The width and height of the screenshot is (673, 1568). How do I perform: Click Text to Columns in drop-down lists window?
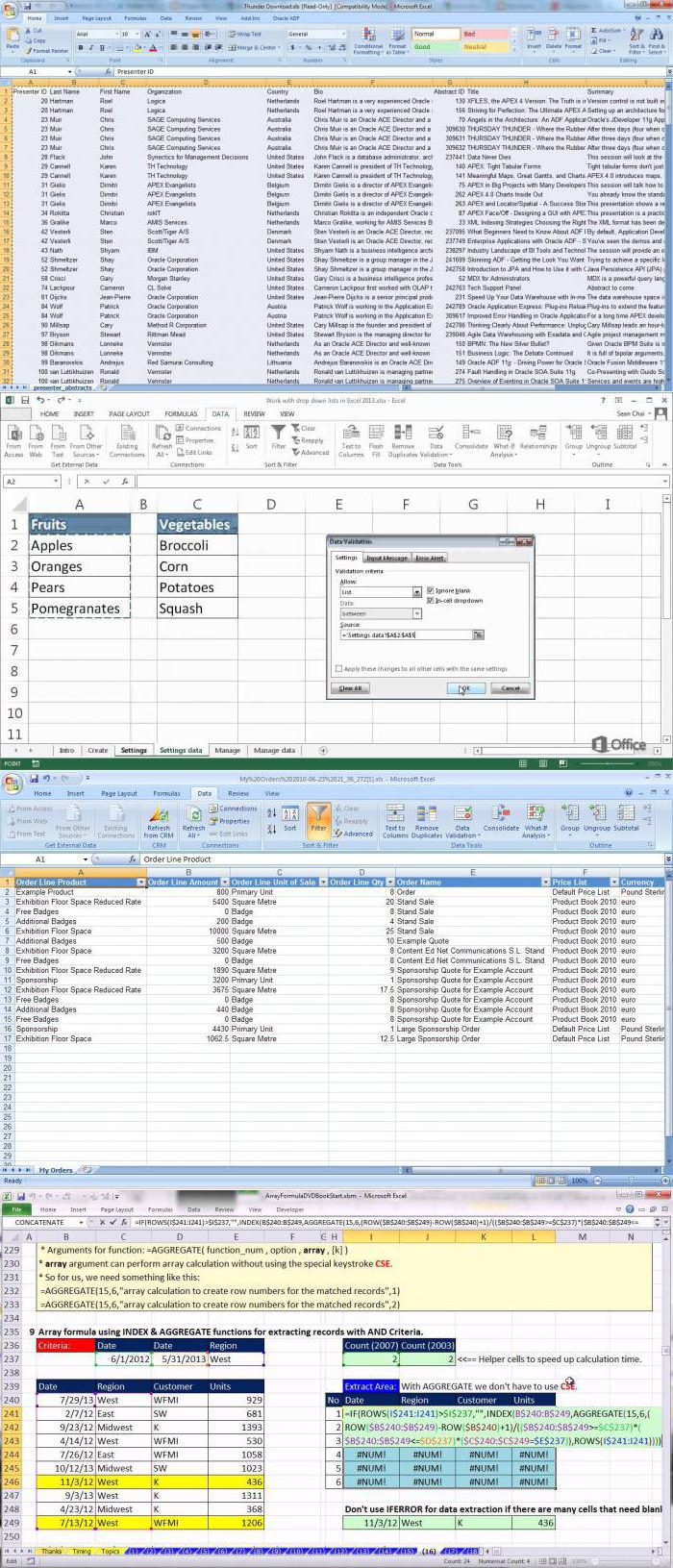[351, 439]
